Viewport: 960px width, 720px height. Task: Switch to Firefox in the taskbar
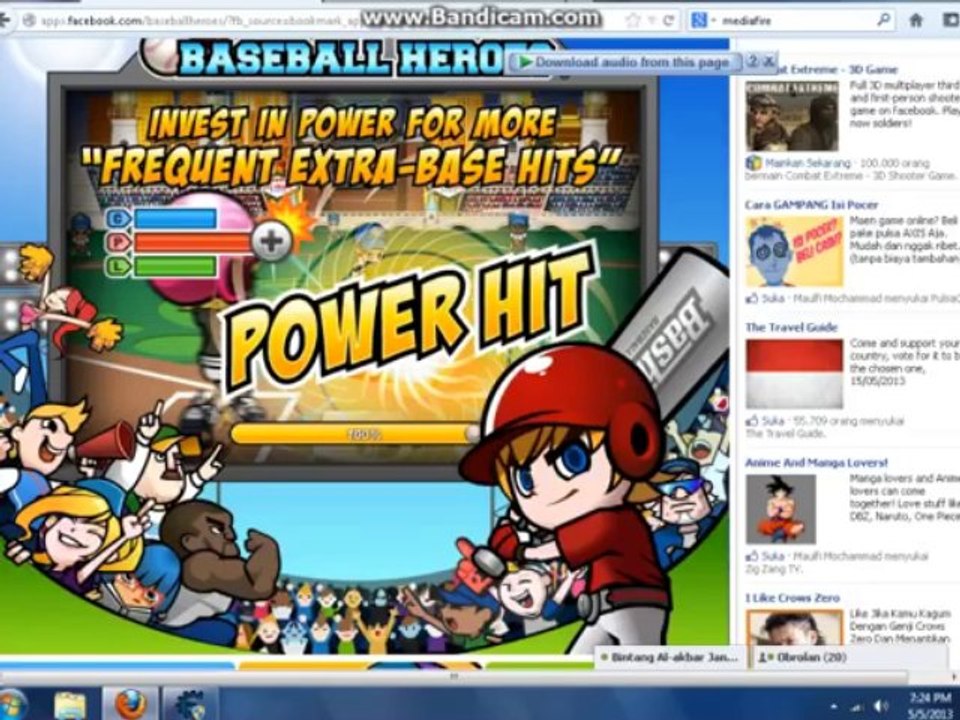[x=130, y=704]
